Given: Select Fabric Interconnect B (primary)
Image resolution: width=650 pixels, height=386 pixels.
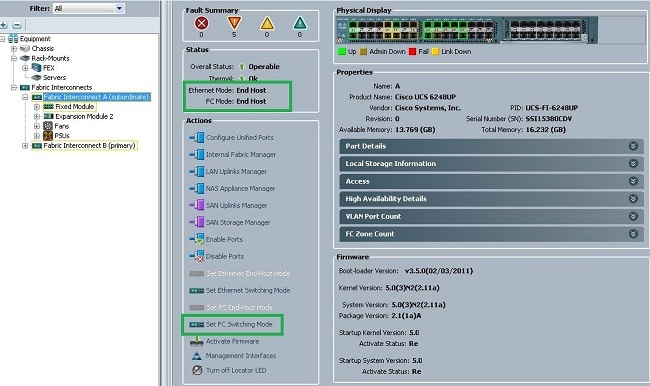Looking at the screenshot, I should (x=90, y=146).
